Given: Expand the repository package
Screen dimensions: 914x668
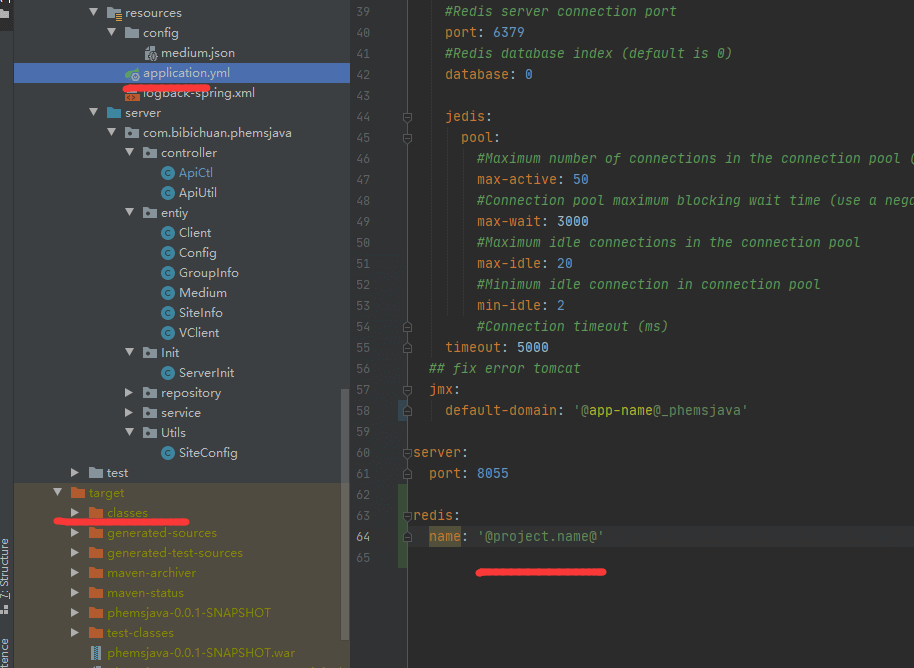Looking at the screenshot, I should tap(130, 393).
